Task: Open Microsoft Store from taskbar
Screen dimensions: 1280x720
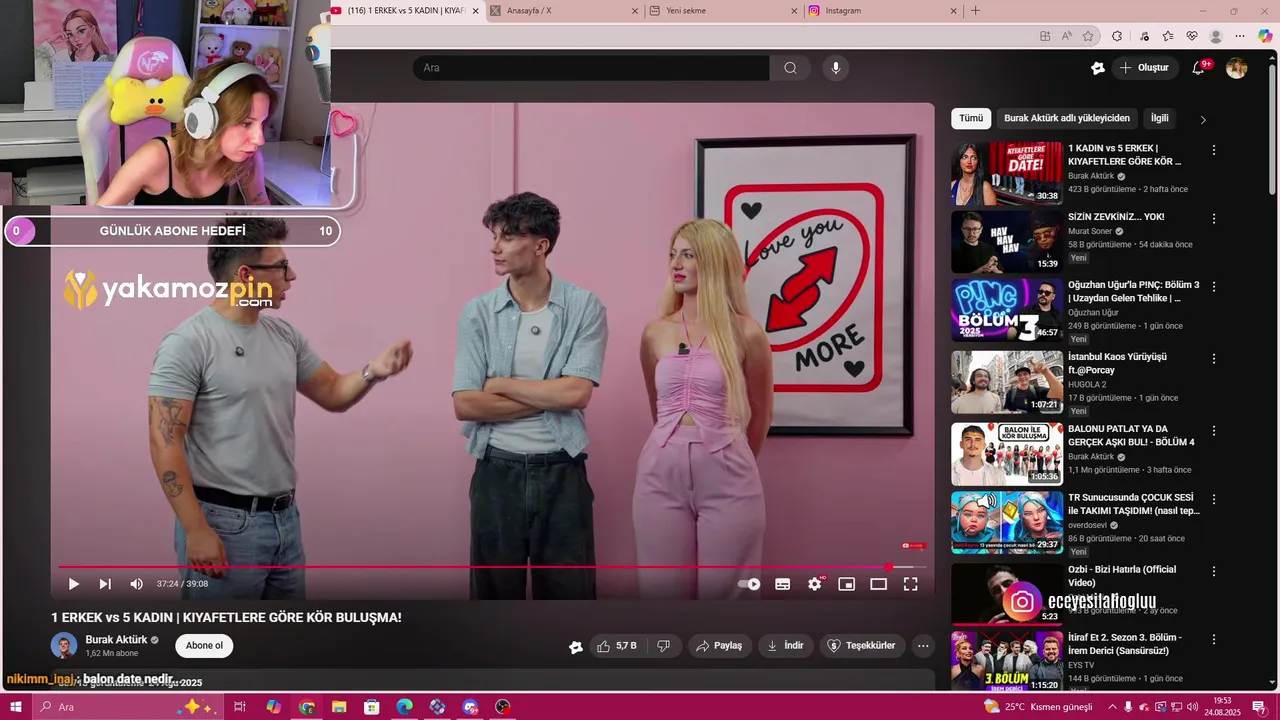Action: pyautogui.click(x=372, y=707)
